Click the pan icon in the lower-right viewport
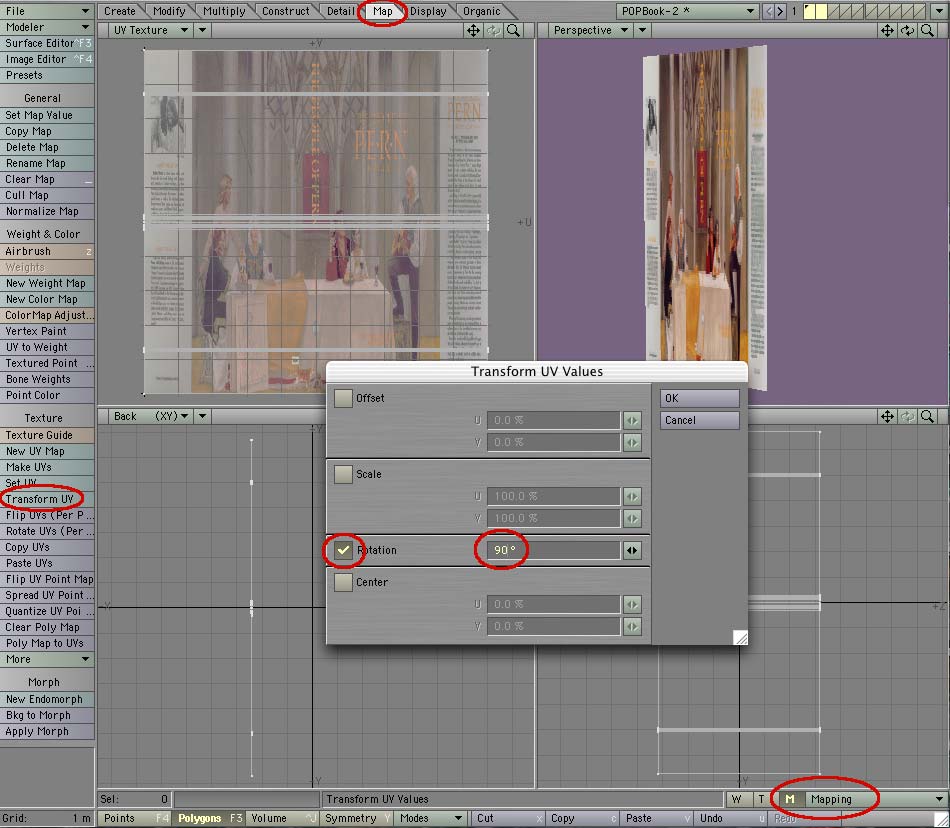The image size is (950, 828). 887,416
